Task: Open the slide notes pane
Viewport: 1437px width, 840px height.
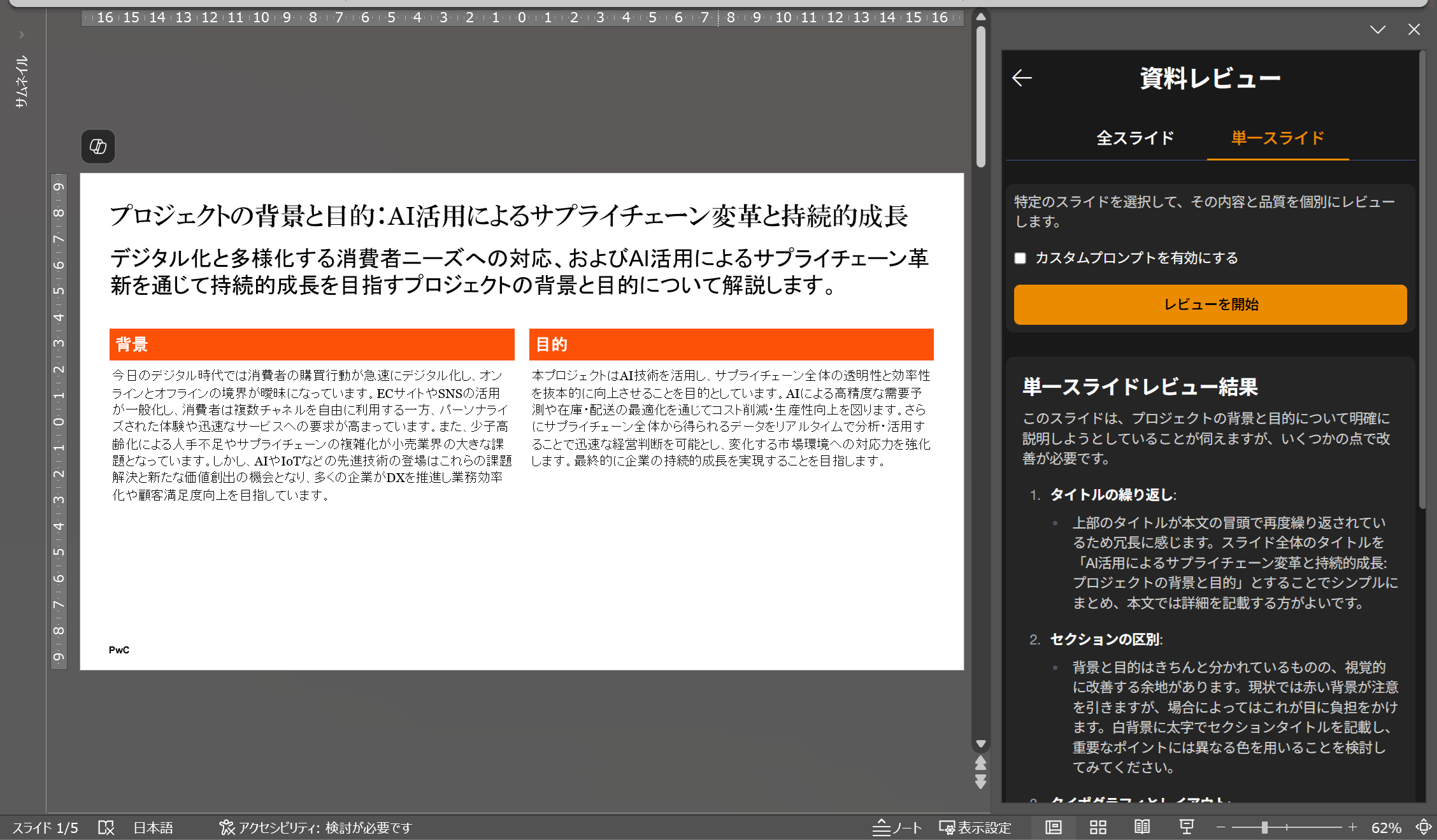Action: pyautogui.click(x=897, y=827)
